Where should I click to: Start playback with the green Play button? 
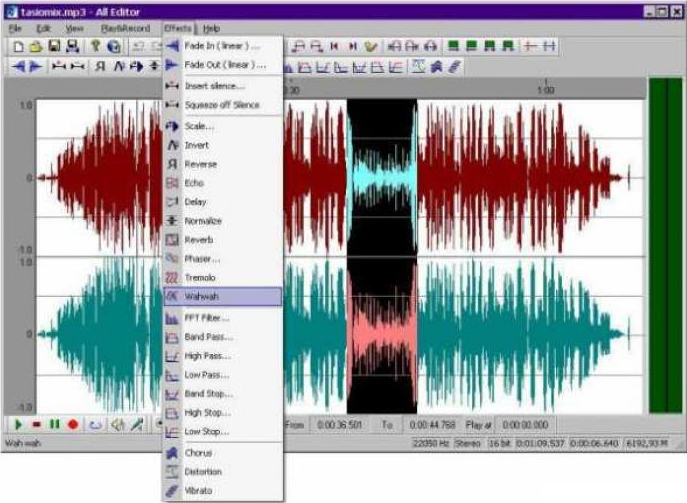point(17,425)
